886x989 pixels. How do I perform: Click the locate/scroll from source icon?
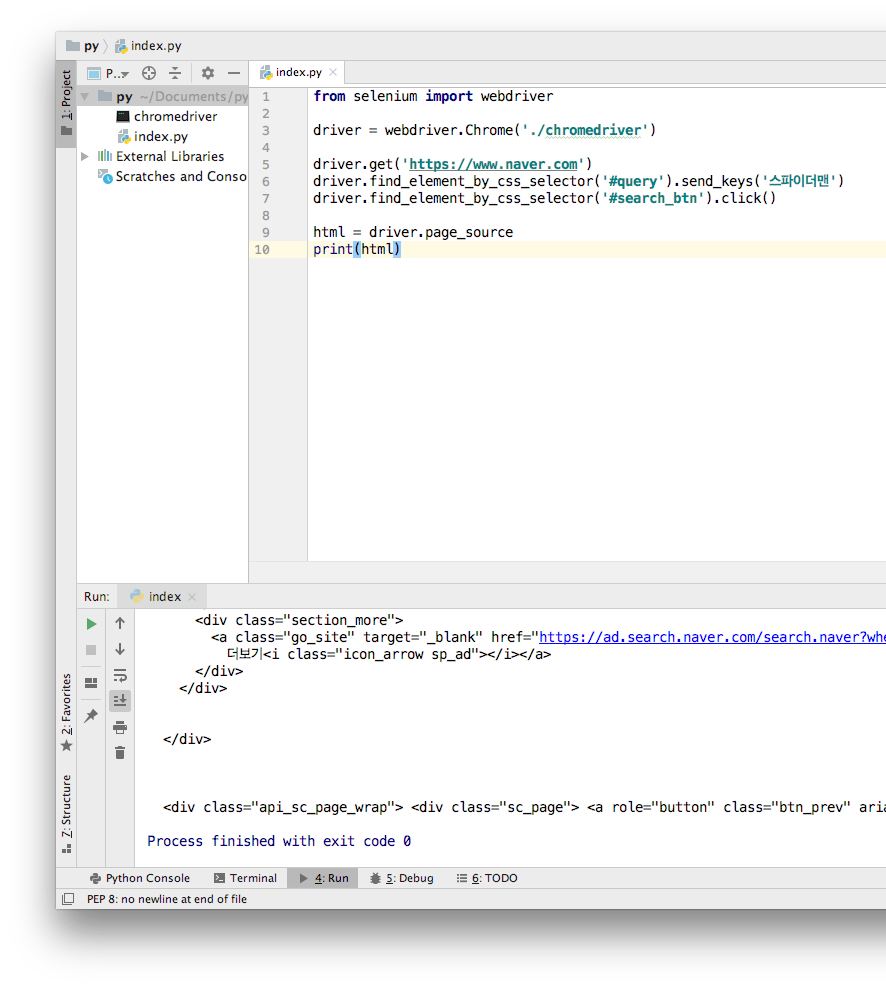click(x=149, y=73)
